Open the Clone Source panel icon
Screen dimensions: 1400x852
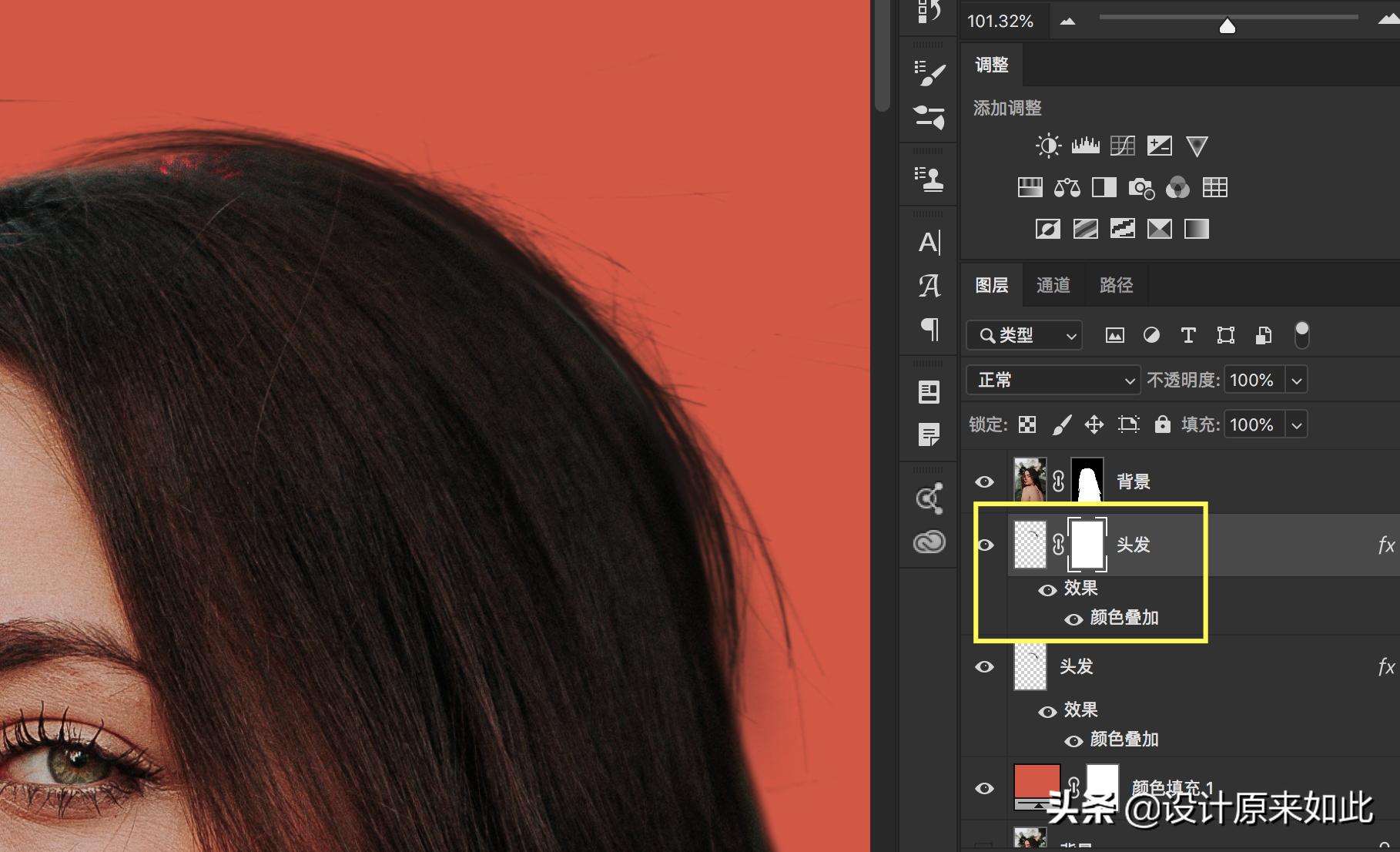pos(929,179)
